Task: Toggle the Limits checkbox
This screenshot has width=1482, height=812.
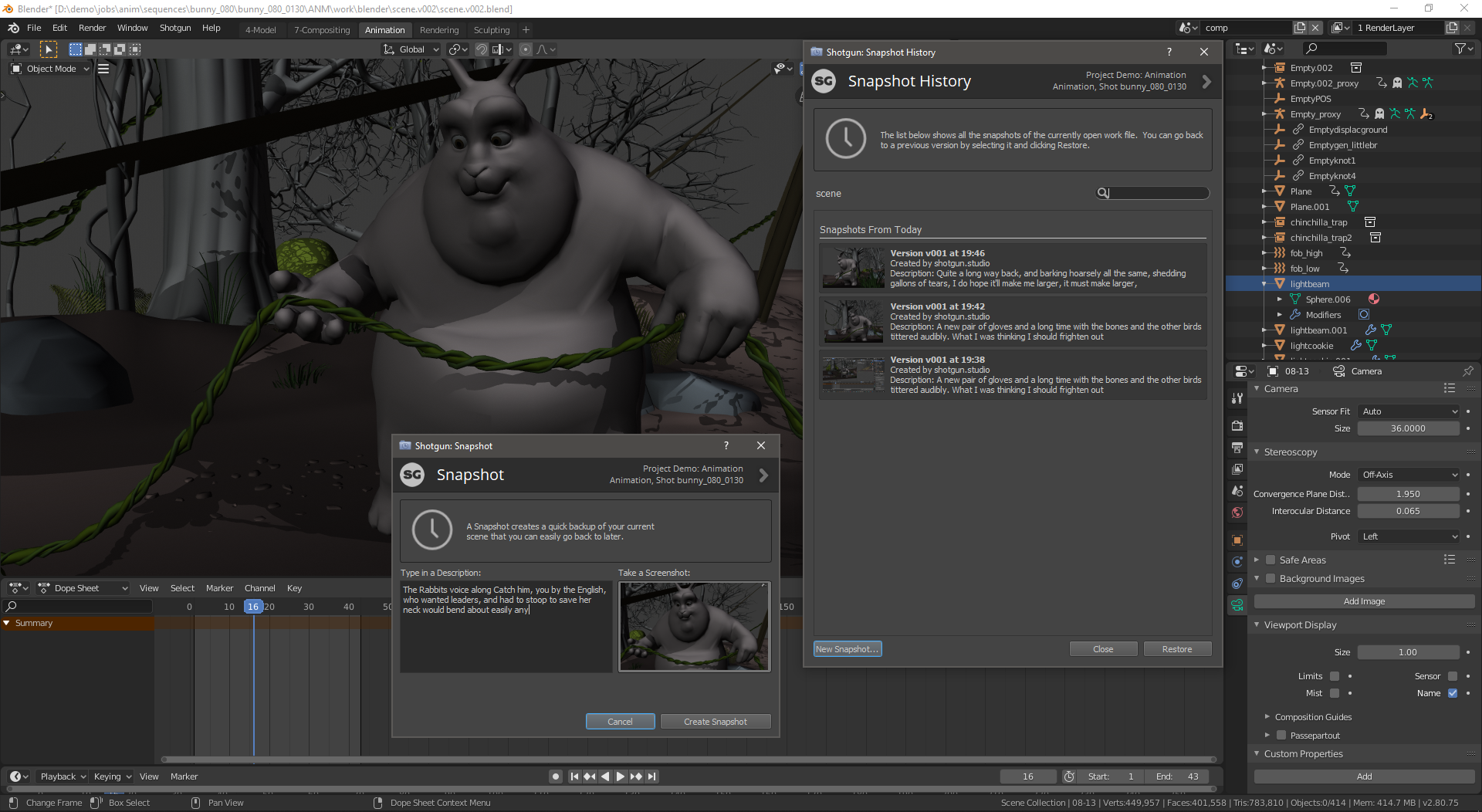Action: (1335, 676)
